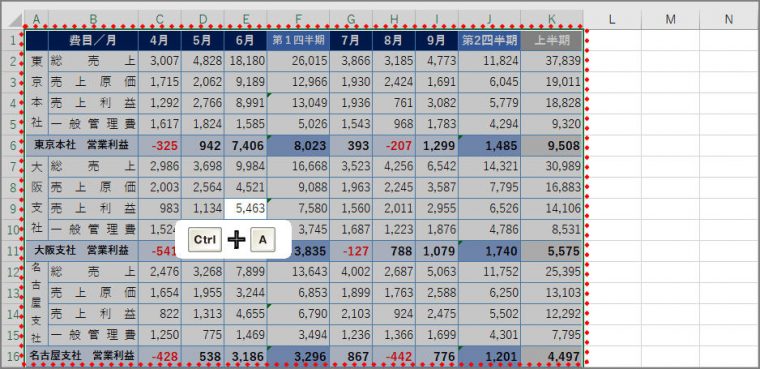Click the 第2四半期 header cell

pos(490,41)
